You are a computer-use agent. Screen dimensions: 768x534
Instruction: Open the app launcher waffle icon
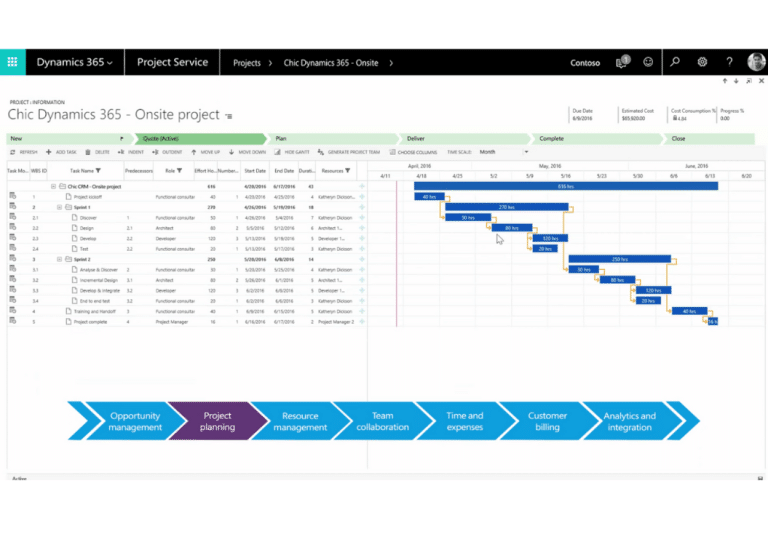[12, 62]
